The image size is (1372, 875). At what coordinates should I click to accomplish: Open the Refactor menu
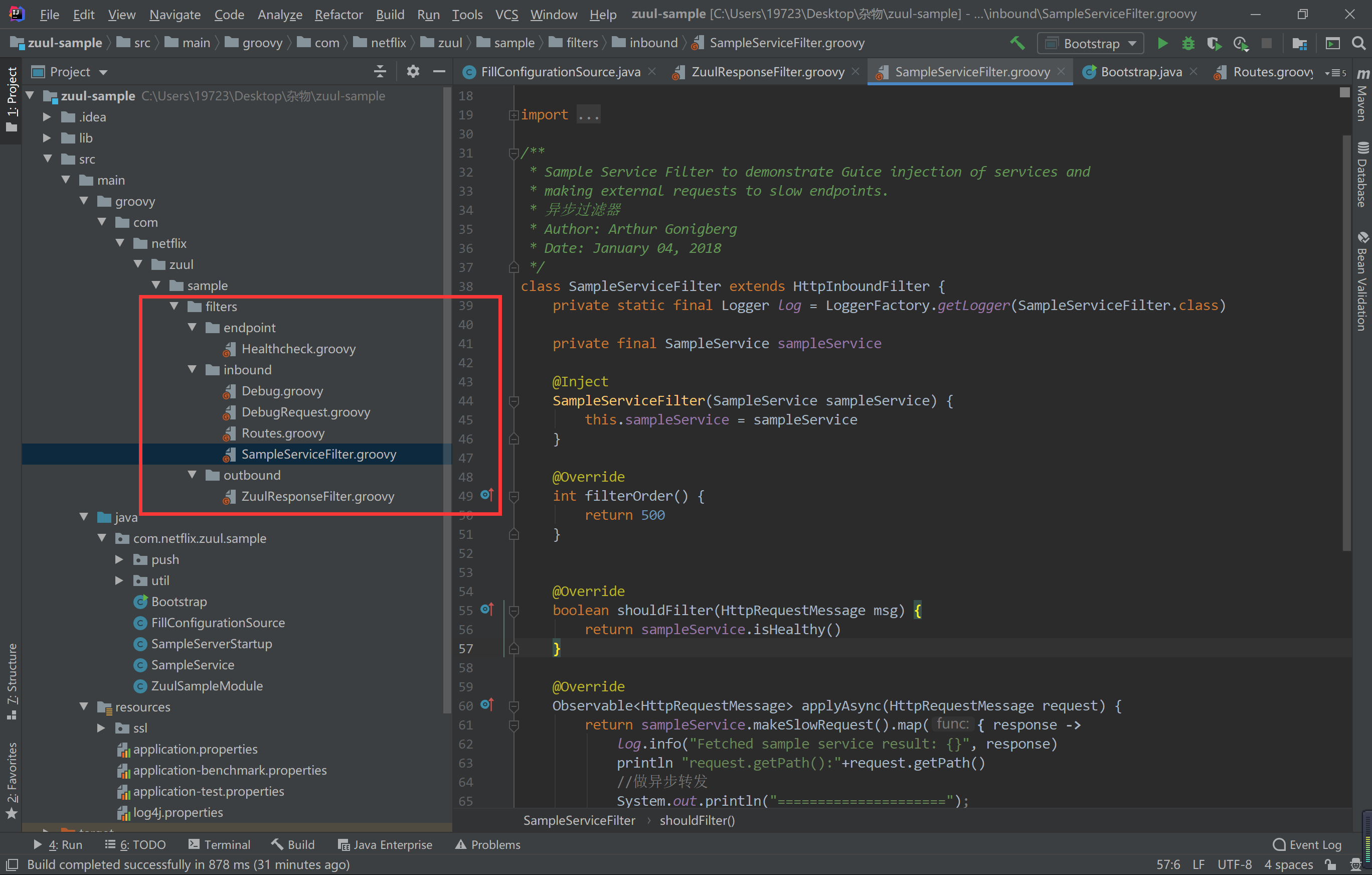click(x=338, y=14)
